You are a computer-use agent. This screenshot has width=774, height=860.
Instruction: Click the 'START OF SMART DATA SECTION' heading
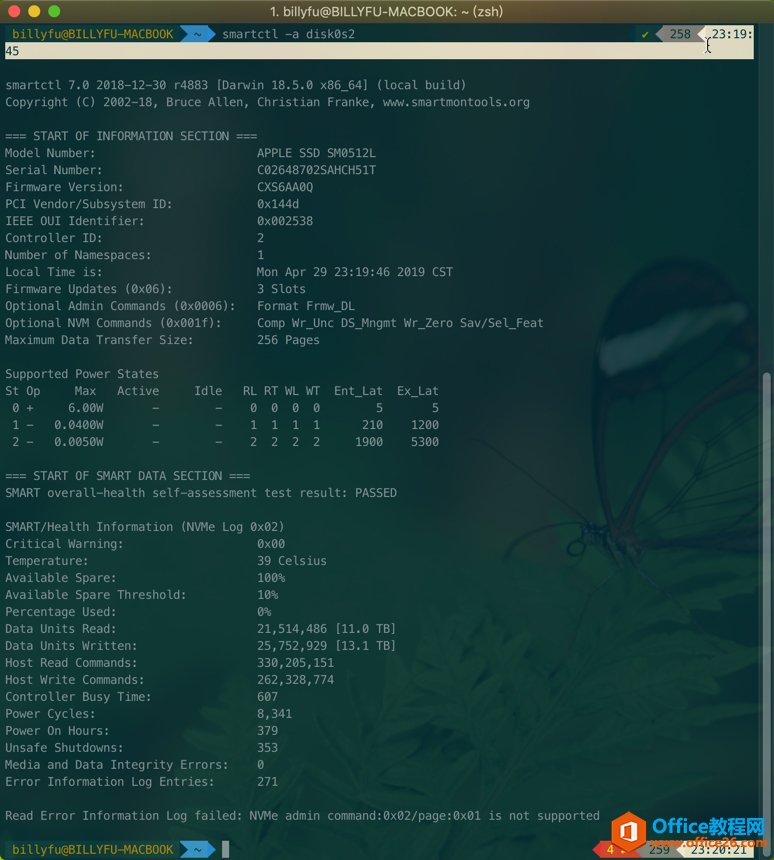pos(128,476)
